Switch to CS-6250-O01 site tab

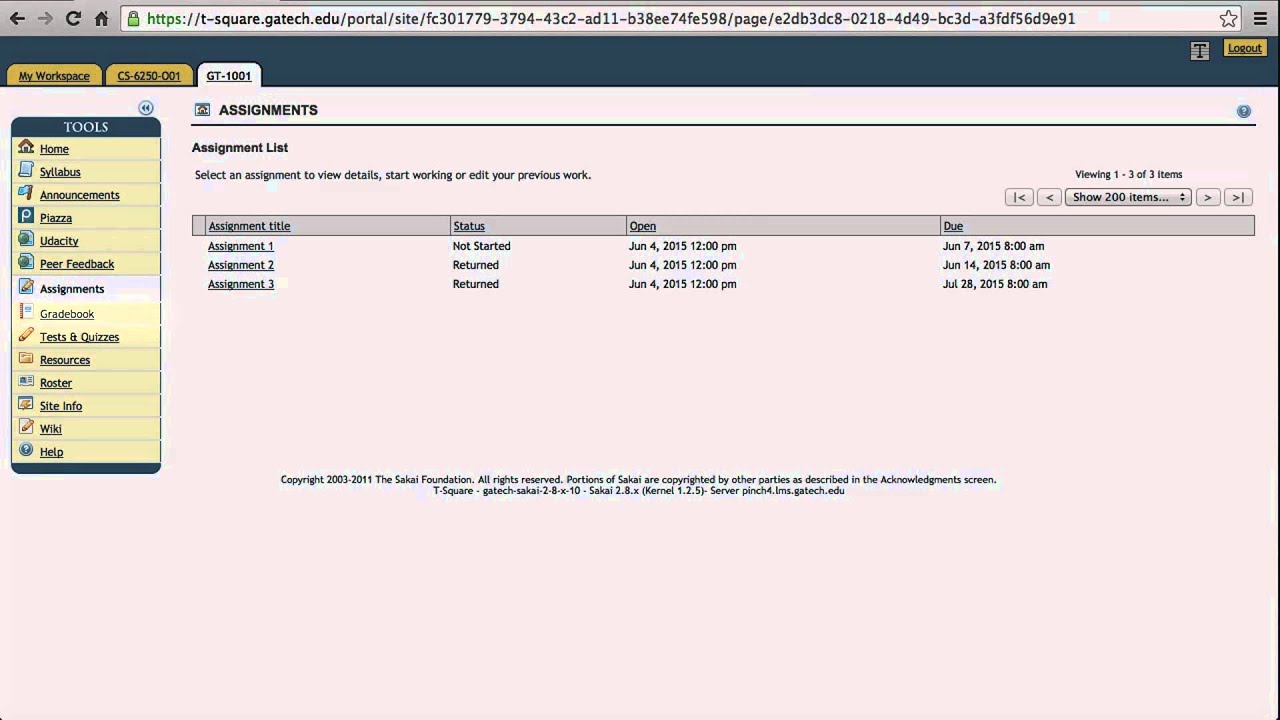[x=149, y=76]
